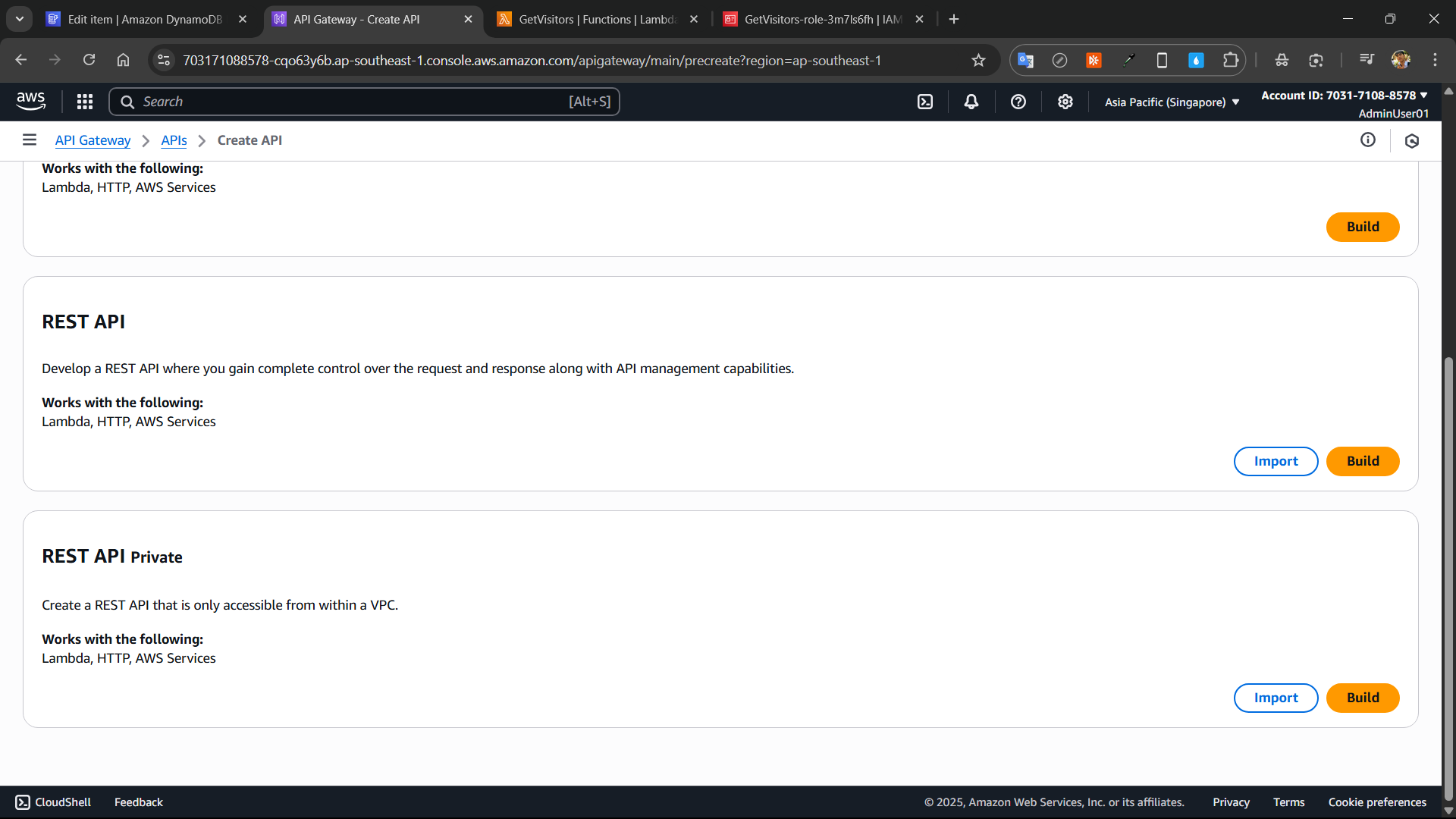Image resolution: width=1456 pixels, height=819 pixels.
Task: Click Build under the topmost API card
Action: click(1363, 227)
